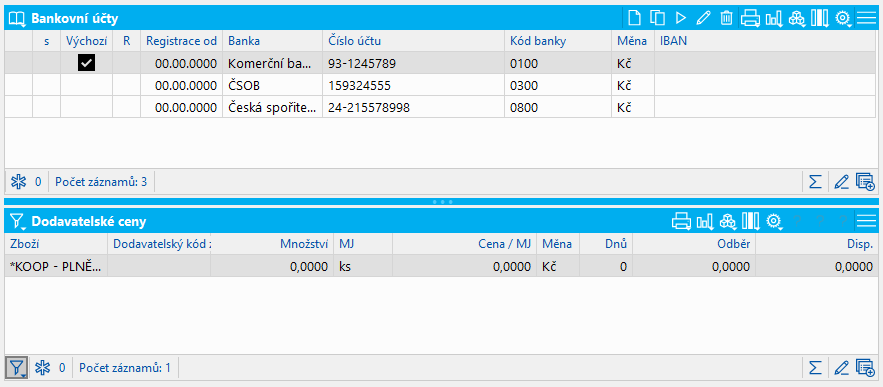
Task: Click the Výchozí column header
Action: [x=86, y=41]
